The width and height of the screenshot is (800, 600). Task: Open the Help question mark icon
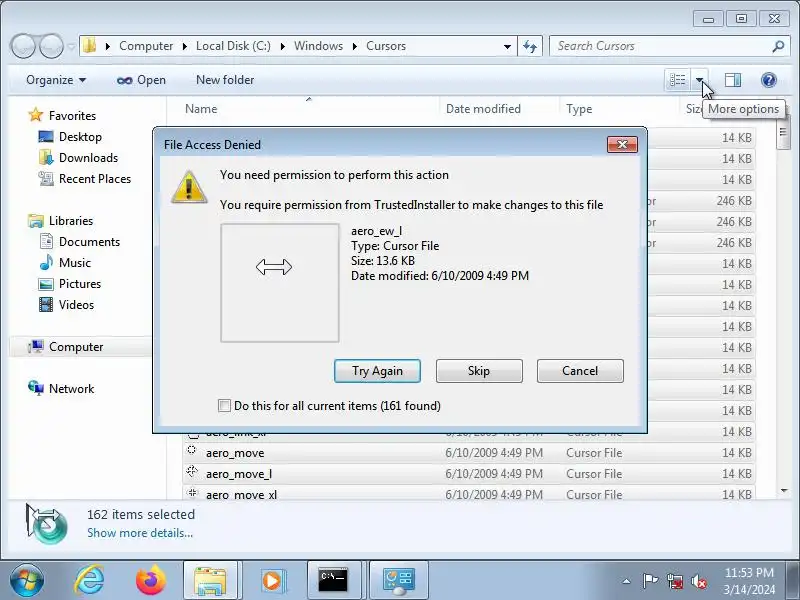point(768,80)
